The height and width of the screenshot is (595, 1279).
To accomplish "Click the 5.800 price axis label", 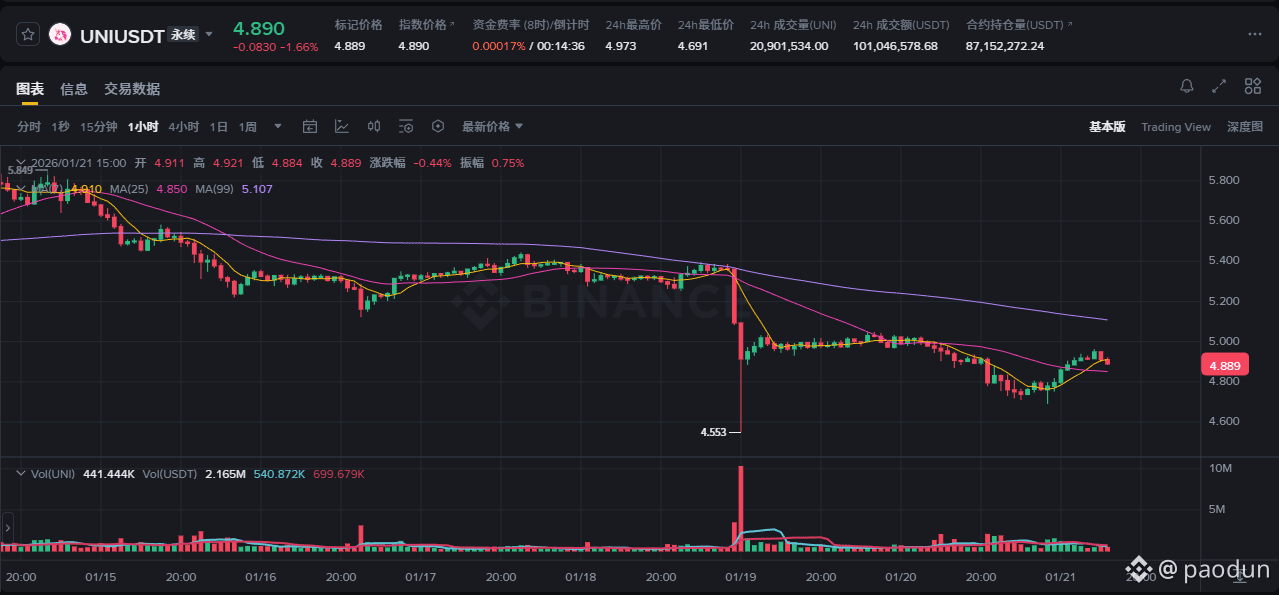I will [1224, 180].
